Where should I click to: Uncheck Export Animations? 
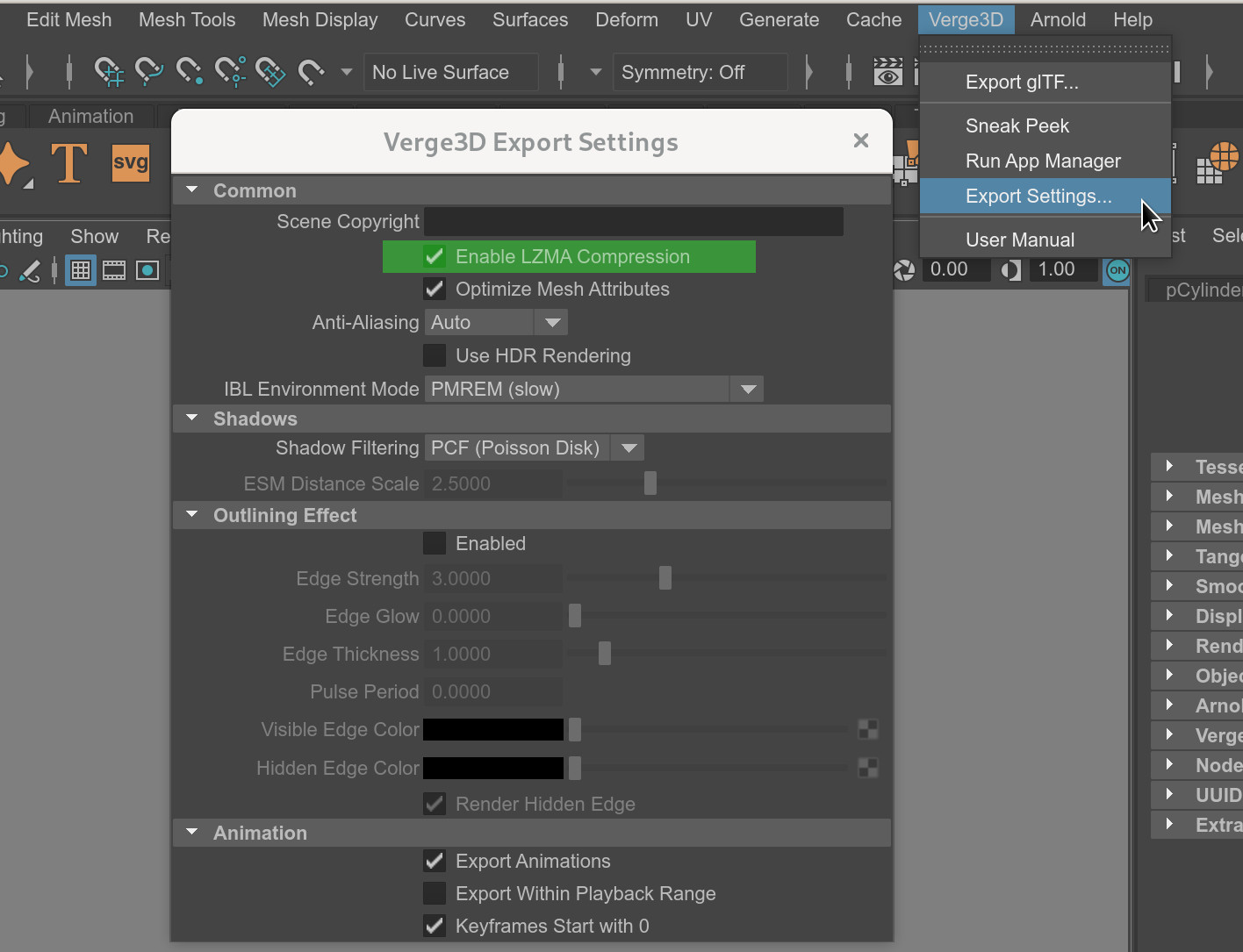coord(435,861)
